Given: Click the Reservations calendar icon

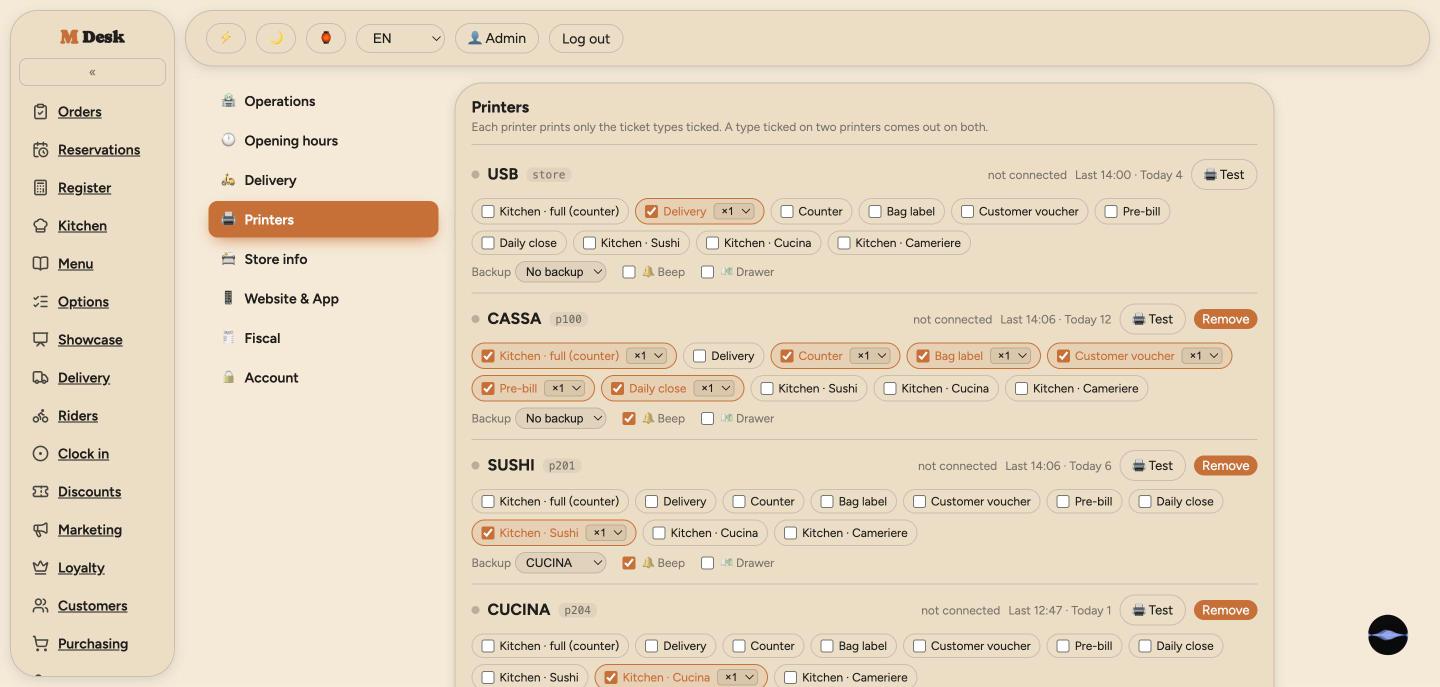Looking at the screenshot, I should tap(40, 150).
